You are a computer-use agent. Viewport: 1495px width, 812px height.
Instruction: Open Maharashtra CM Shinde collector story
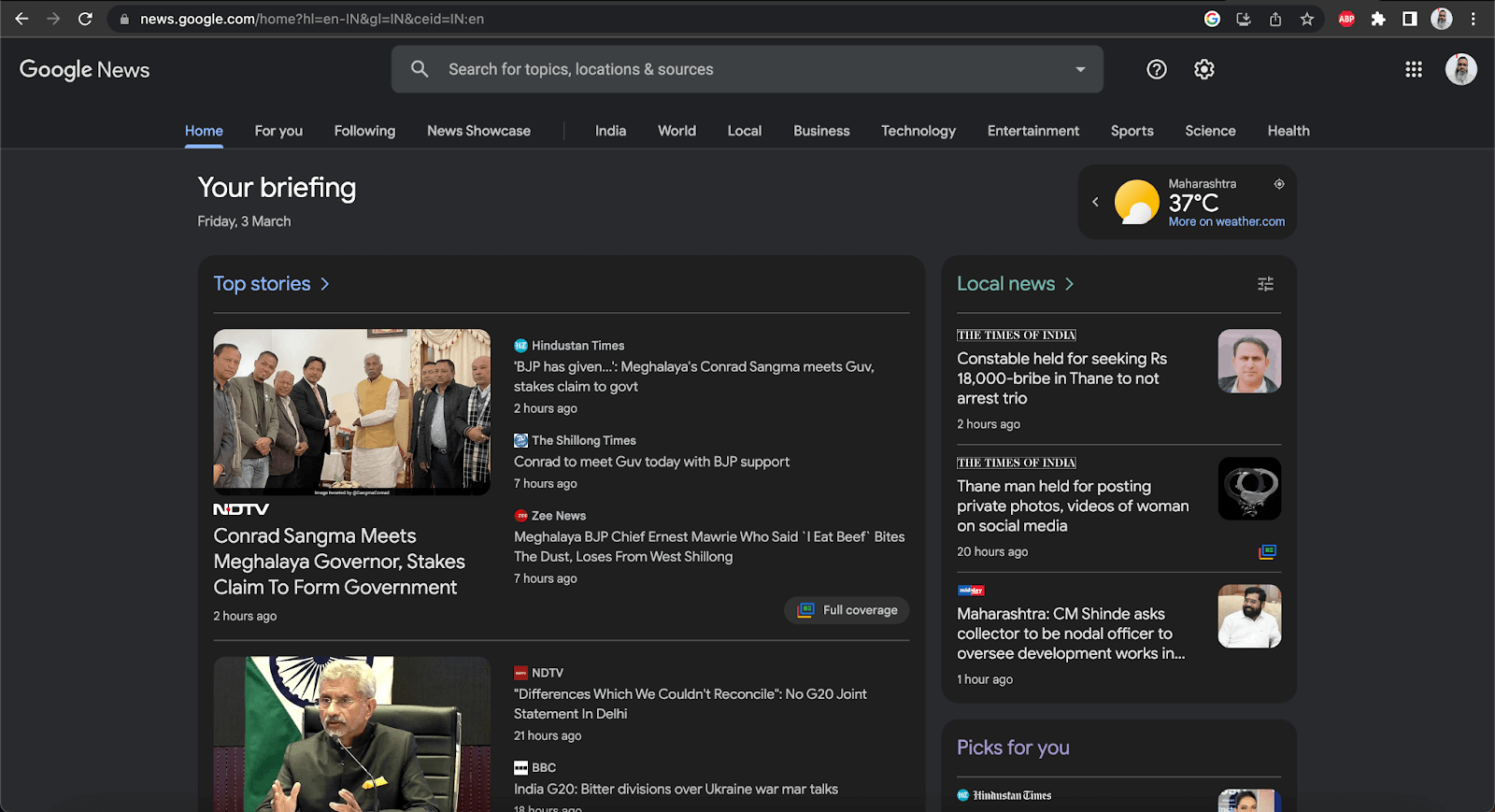pos(1071,634)
